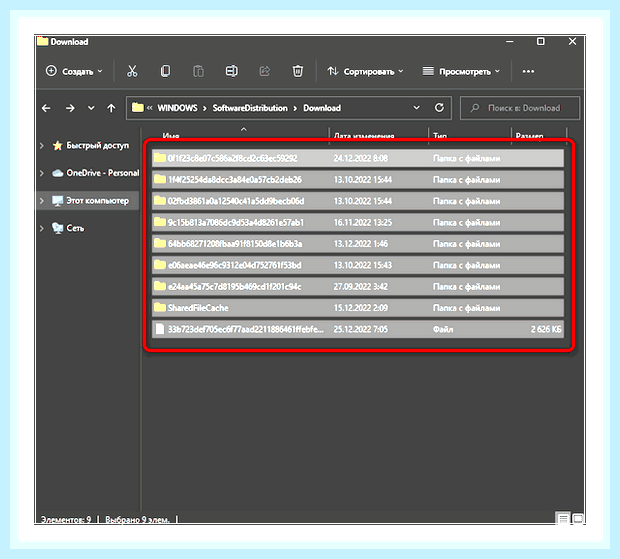The image size is (620, 559).
Task: Switch to details view icon in status bar
Action: pyautogui.click(x=563, y=518)
